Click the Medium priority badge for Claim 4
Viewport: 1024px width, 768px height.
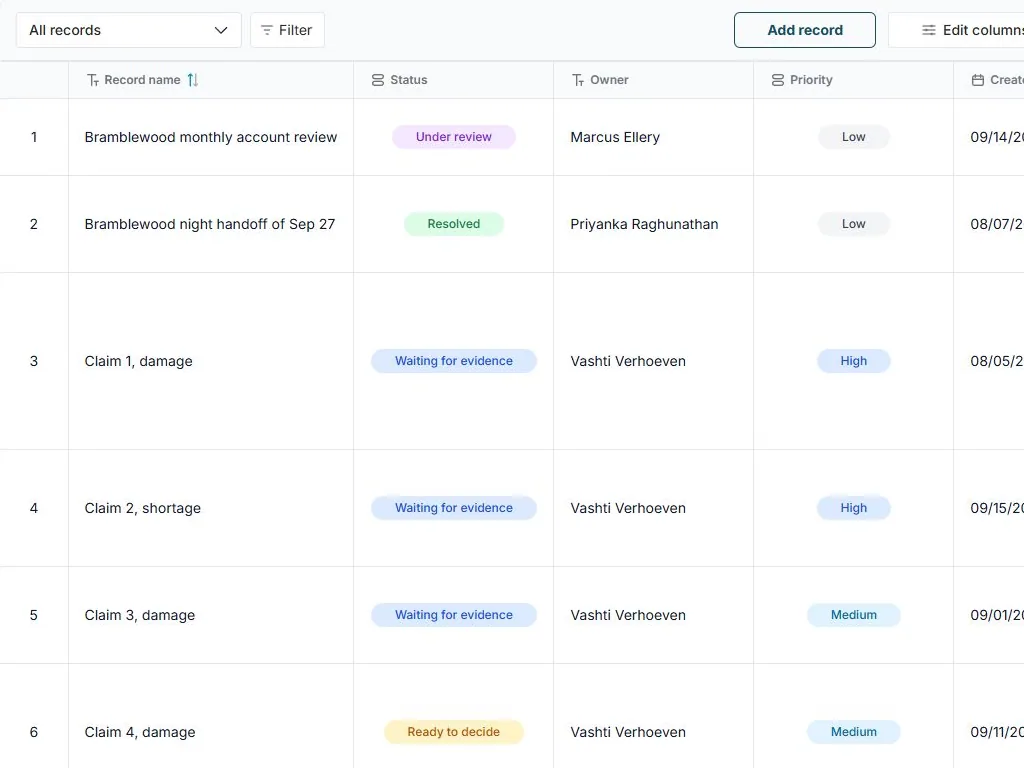(854, 732)
